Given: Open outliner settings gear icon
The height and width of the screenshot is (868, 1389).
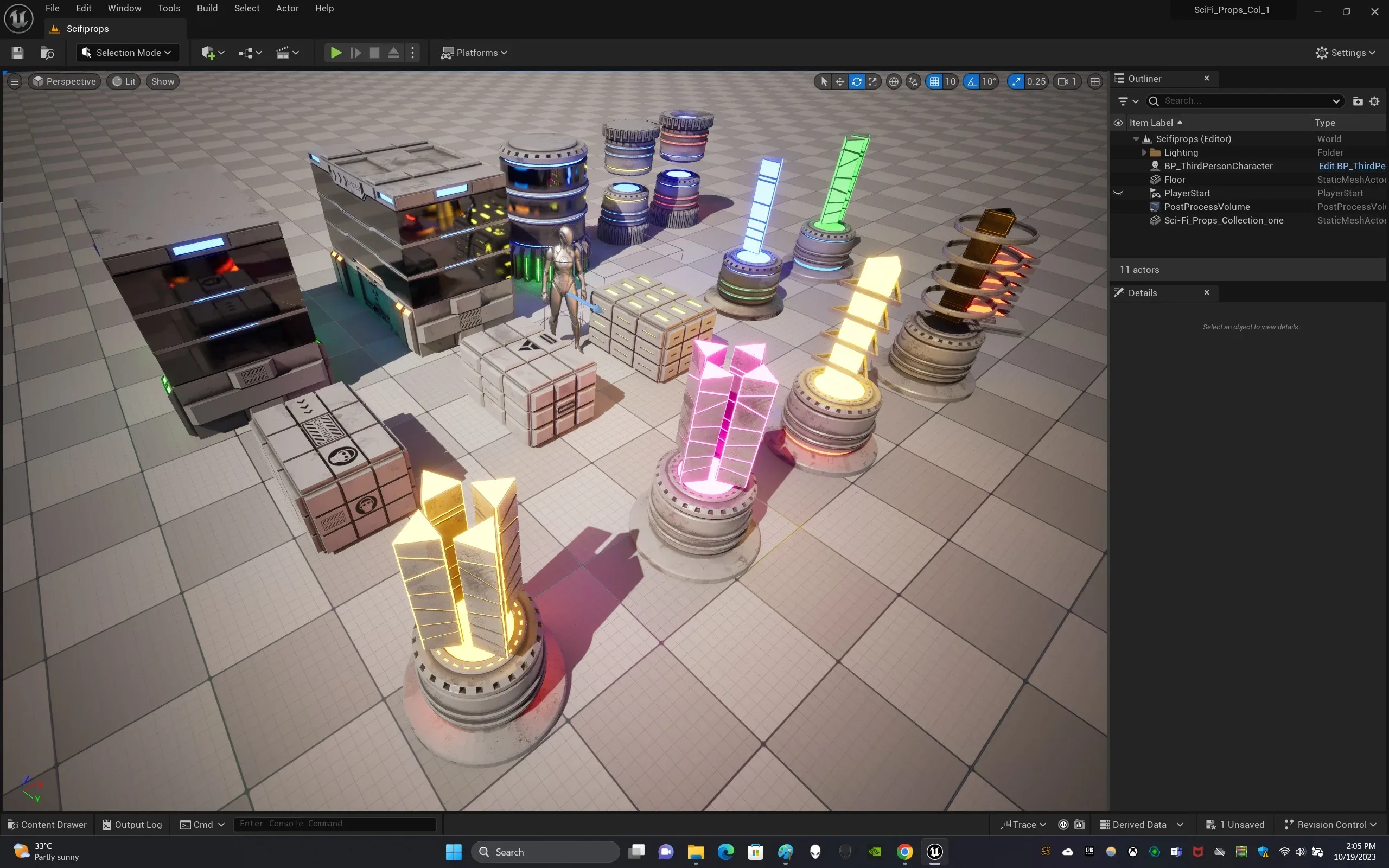Looking at the screenshot, I should tap(1374, 101).
